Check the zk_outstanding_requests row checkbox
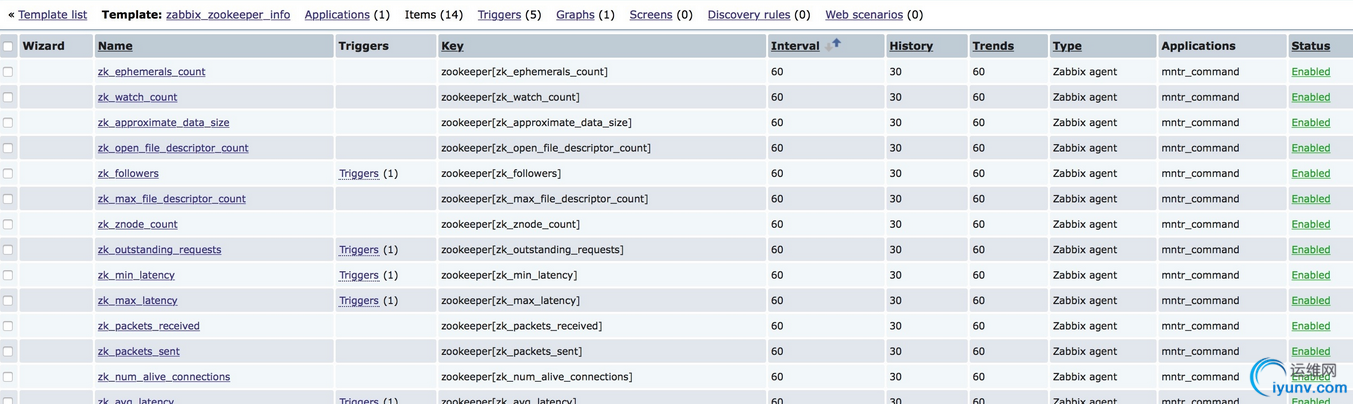 (8, 250)
